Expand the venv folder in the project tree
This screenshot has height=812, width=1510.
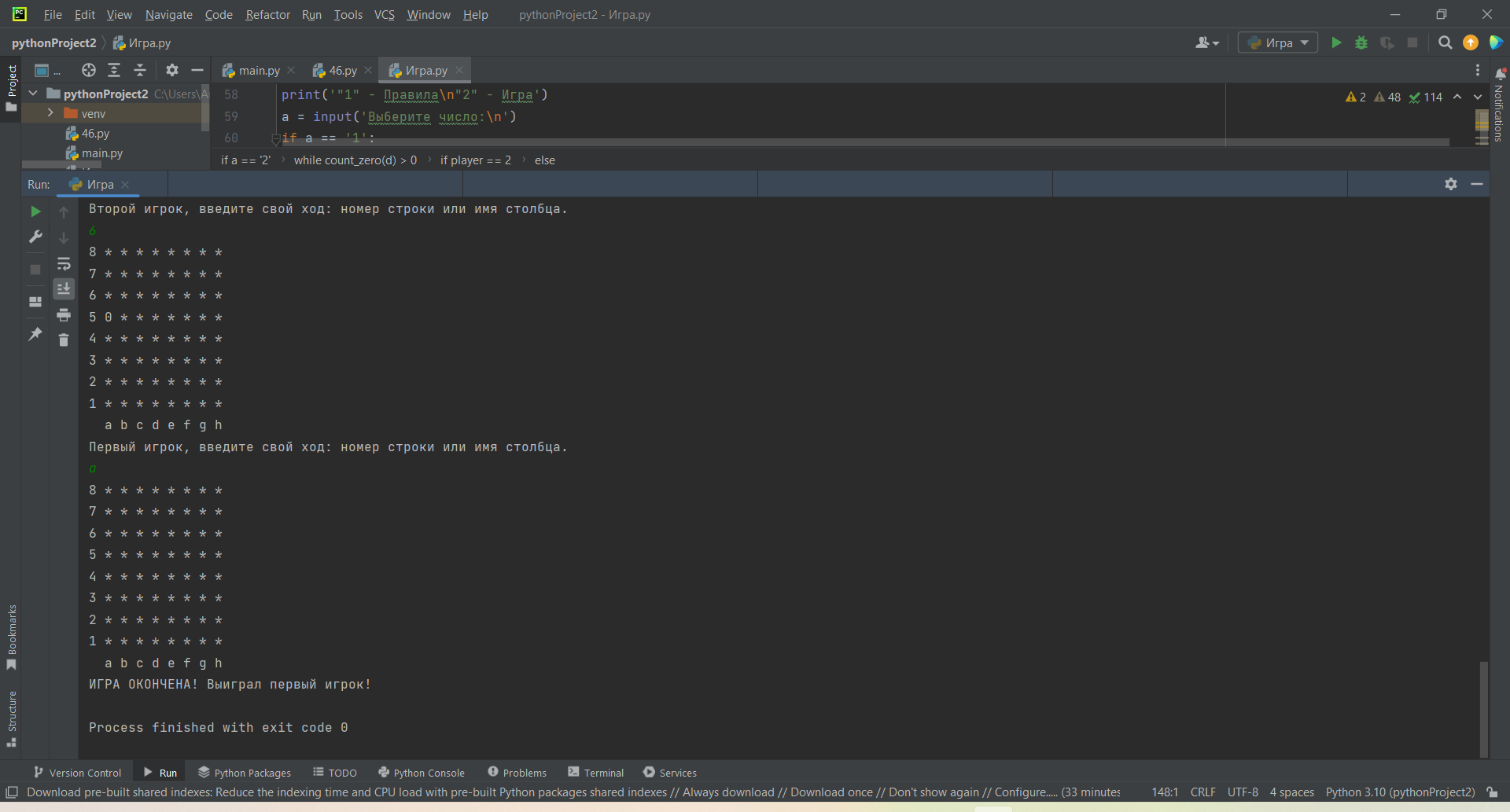[50, 112]
